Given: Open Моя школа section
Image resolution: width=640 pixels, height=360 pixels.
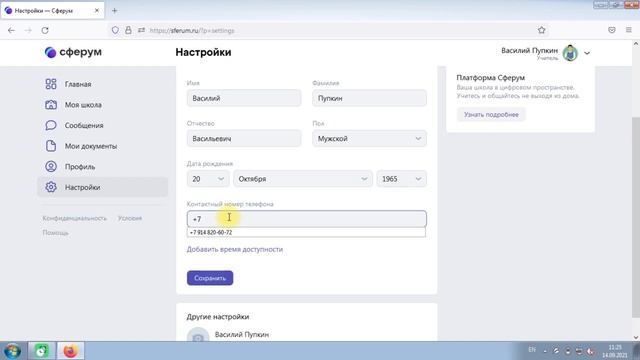Looking at the screenshot, I should [x=83, y=105].
